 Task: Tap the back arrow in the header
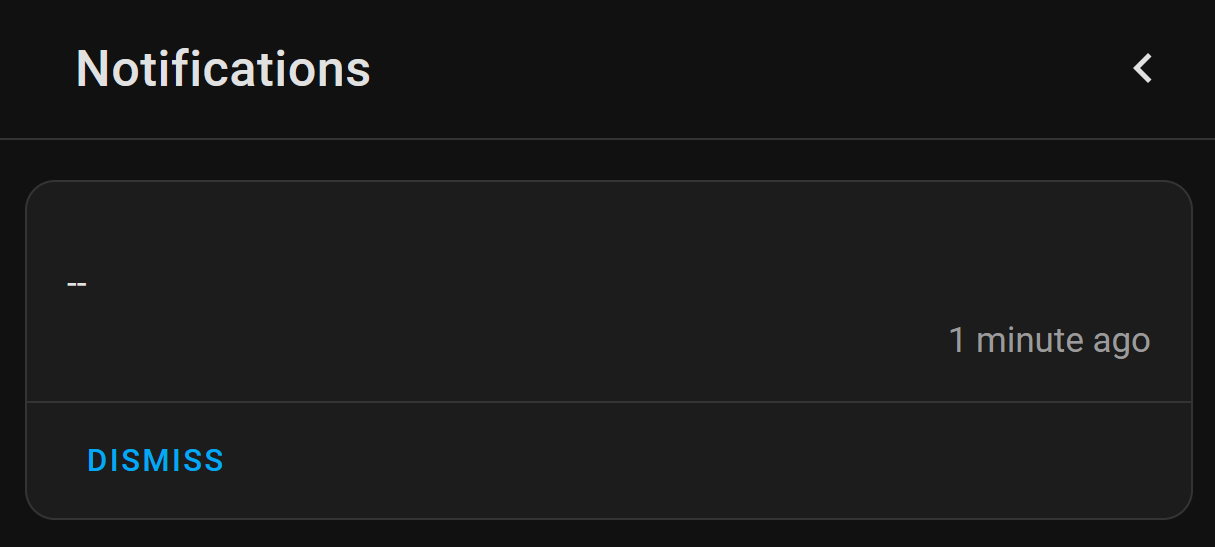point(1143,69)
